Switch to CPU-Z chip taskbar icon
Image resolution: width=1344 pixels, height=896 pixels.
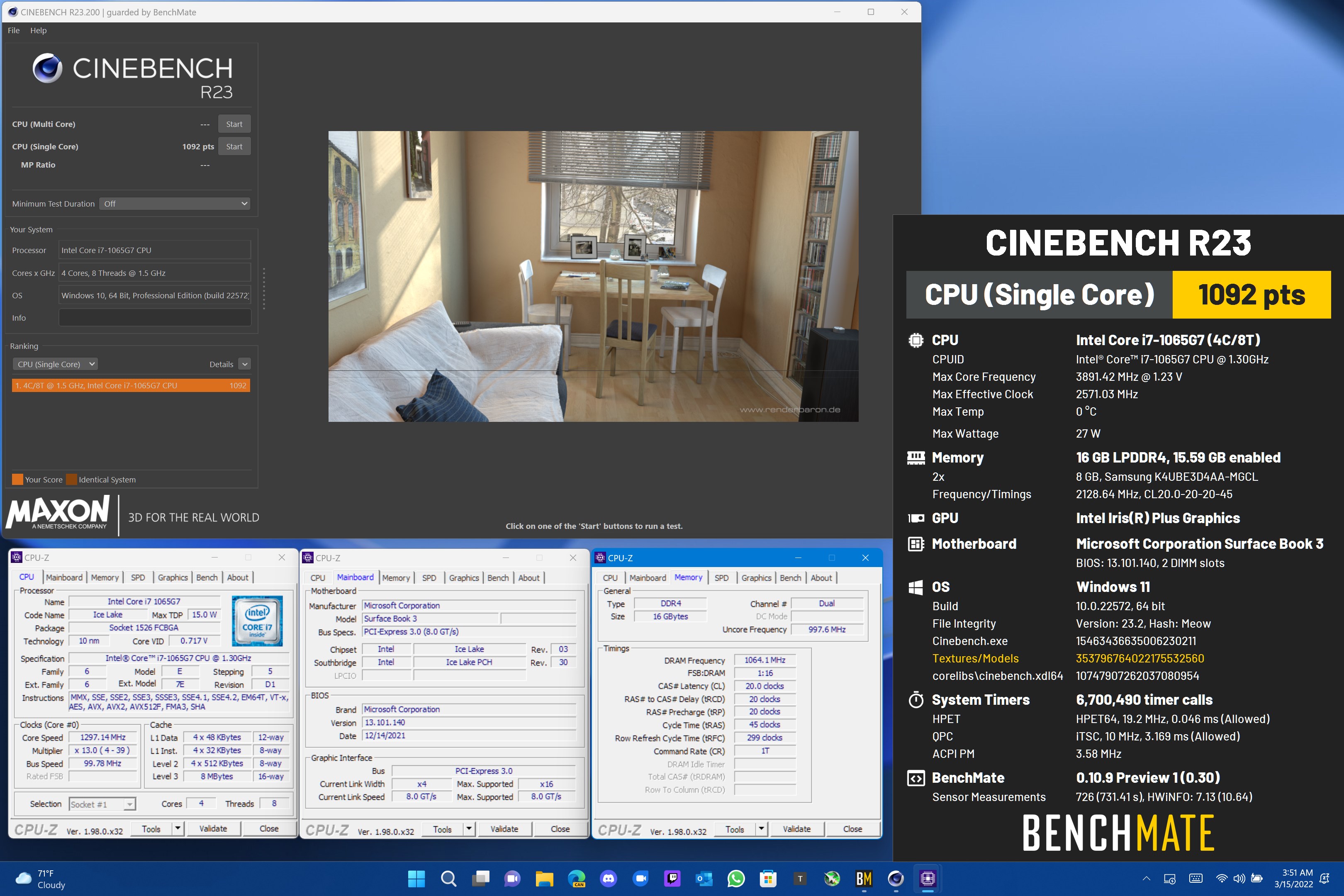pyautogui.click(x=928, y=878)
